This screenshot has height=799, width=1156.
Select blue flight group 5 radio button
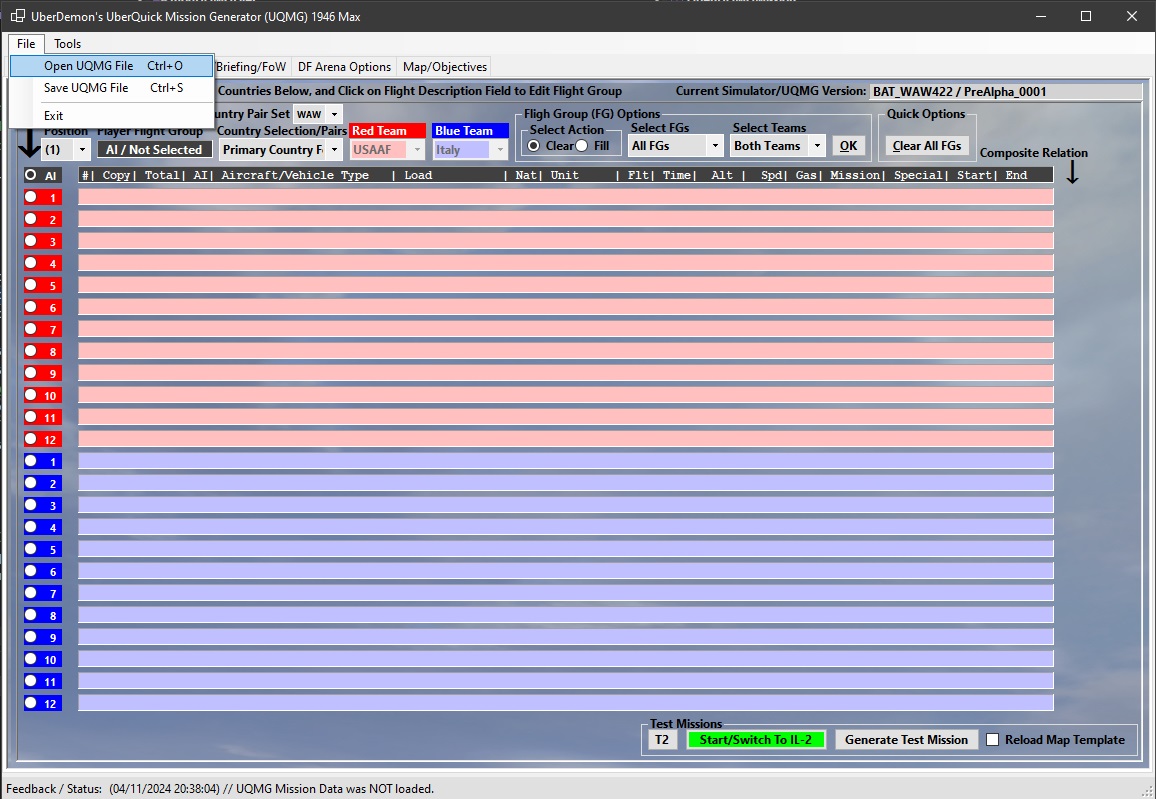[x=30, y=549]
